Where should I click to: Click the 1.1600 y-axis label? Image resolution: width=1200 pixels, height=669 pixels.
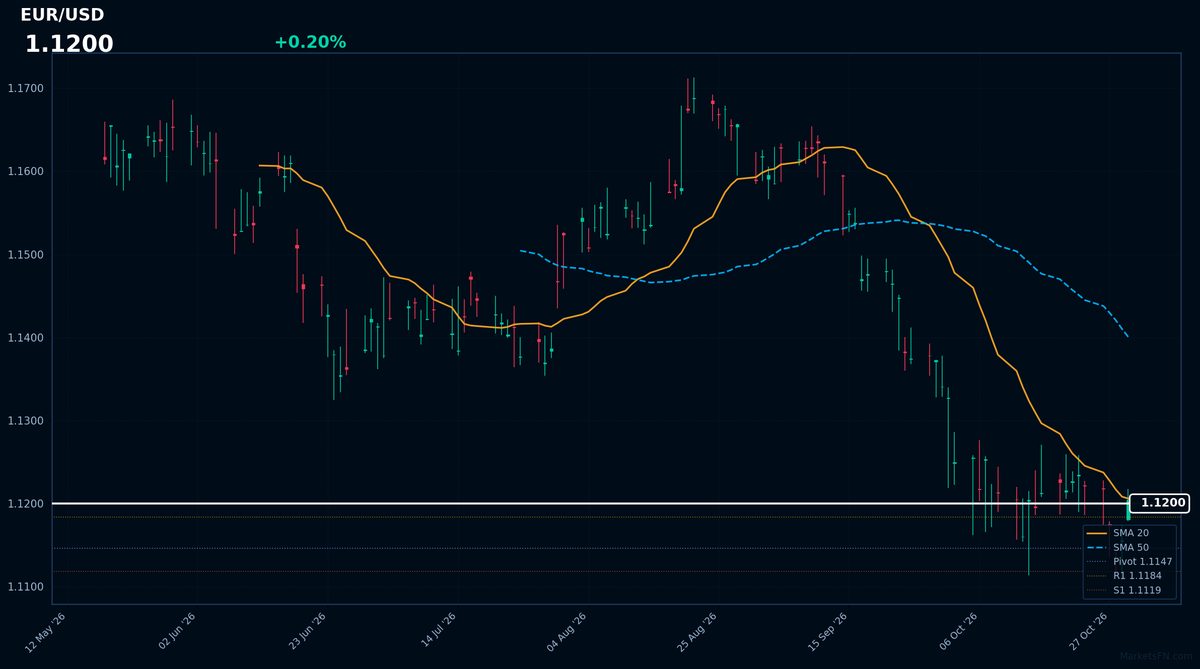click(24, 172)
